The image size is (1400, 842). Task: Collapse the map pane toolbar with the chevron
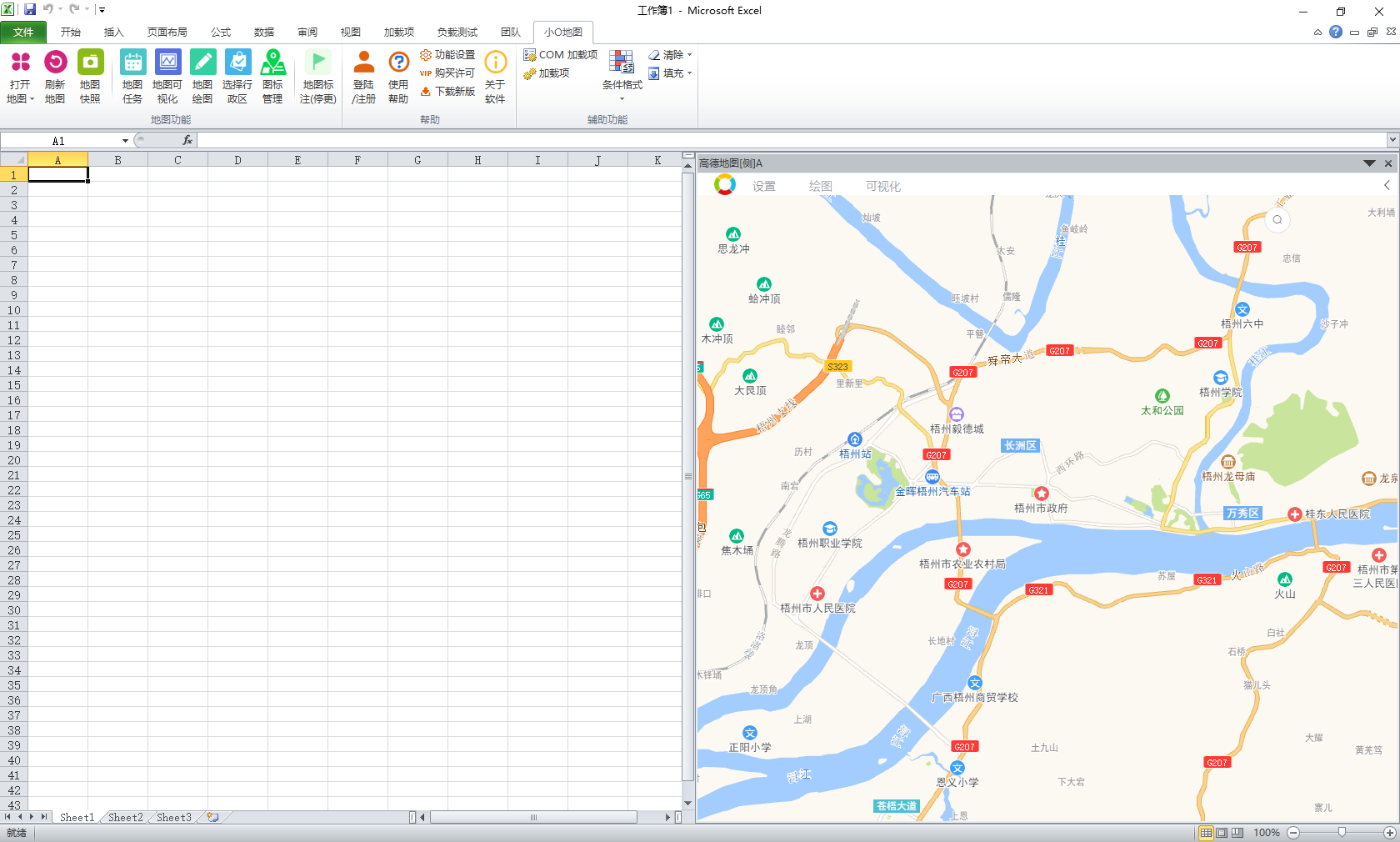point(1387,185)
